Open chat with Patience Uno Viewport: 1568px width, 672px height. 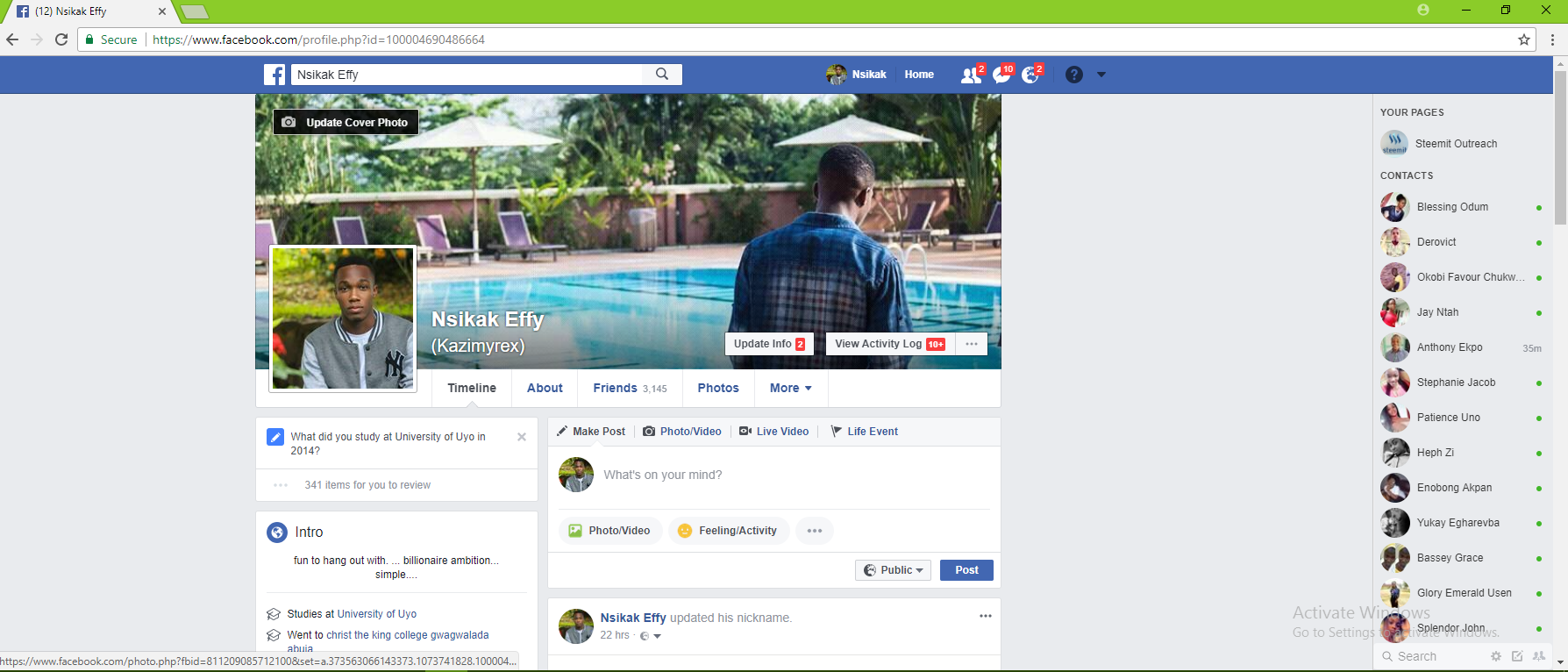click(x=1461, y=418)
